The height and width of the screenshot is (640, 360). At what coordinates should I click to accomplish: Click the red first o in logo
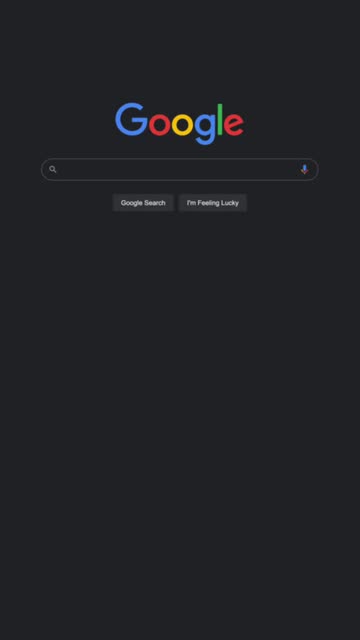coord(159,124)
